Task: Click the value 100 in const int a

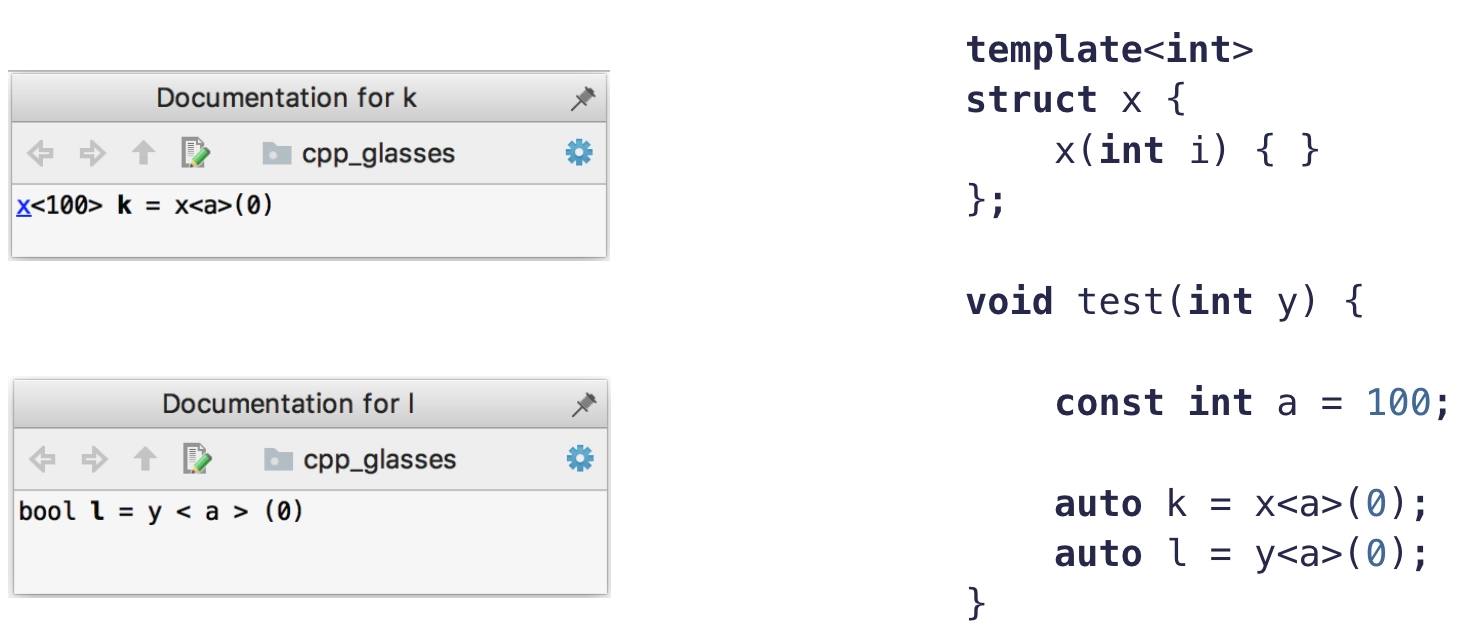Action: 1398,403
